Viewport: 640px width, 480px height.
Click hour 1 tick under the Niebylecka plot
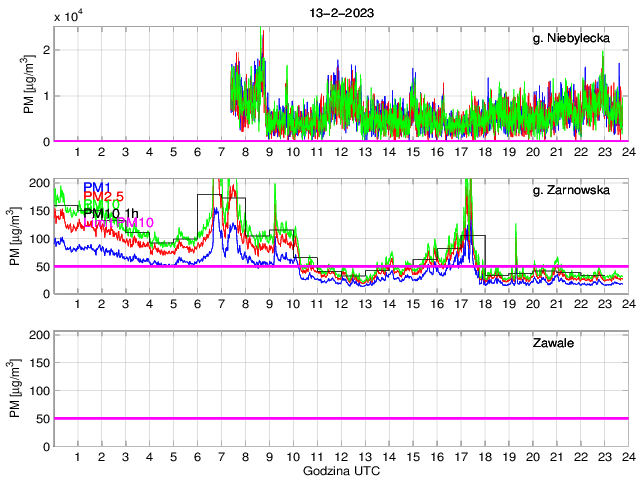tap(78, 151)
